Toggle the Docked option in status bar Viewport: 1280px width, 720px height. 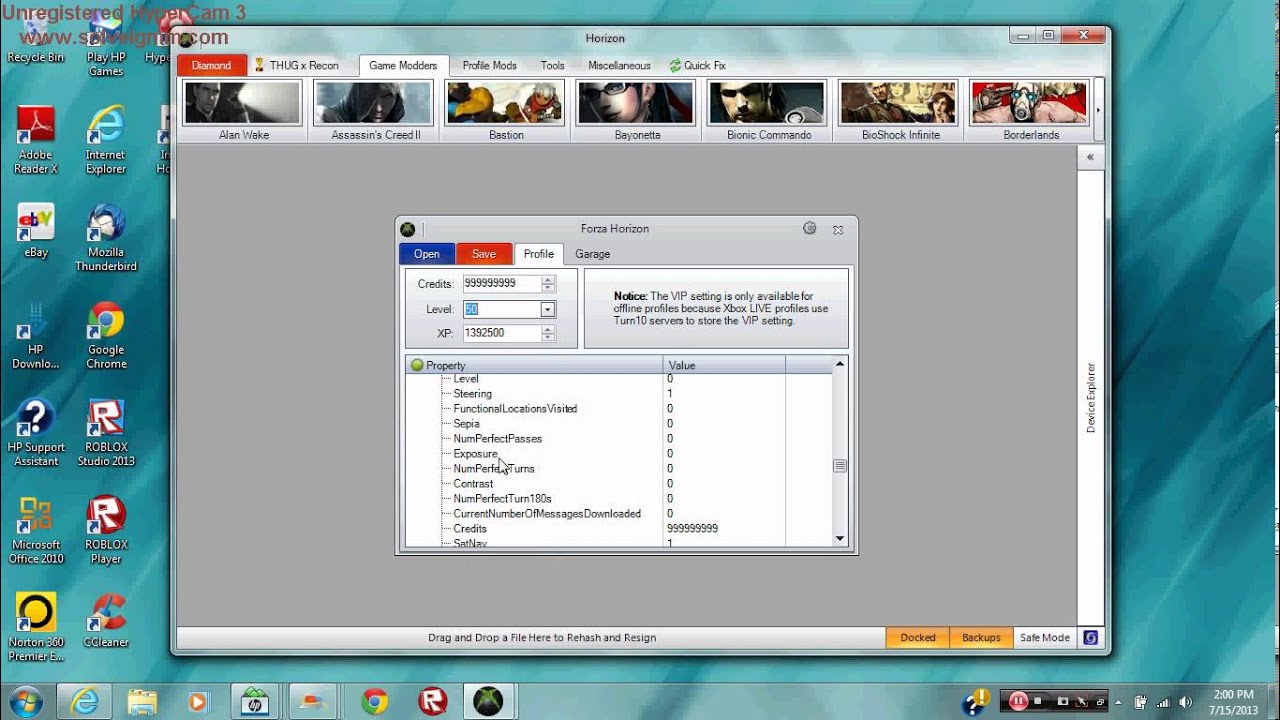coord(917,637)
